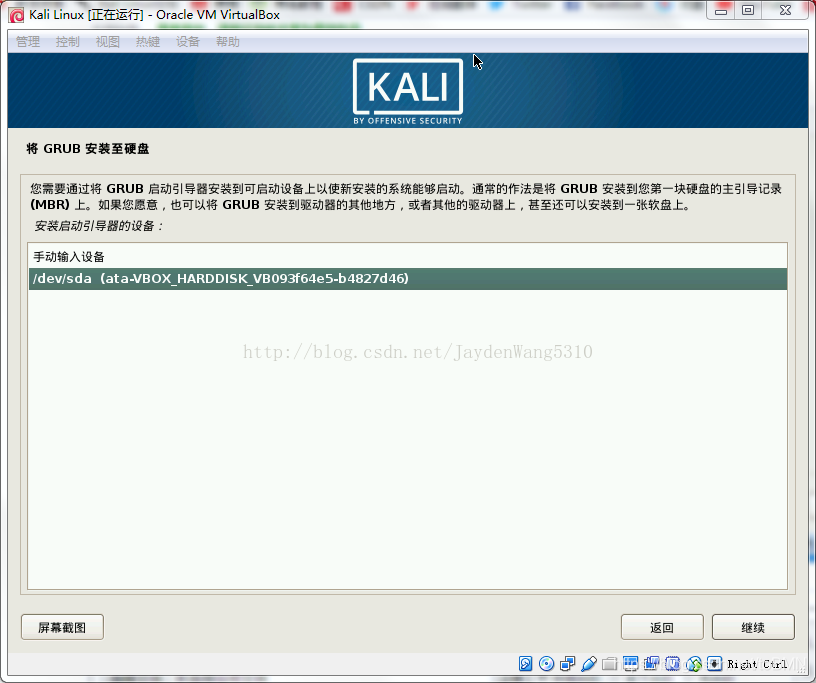Click the video capture status icon

tap(651, 664)
